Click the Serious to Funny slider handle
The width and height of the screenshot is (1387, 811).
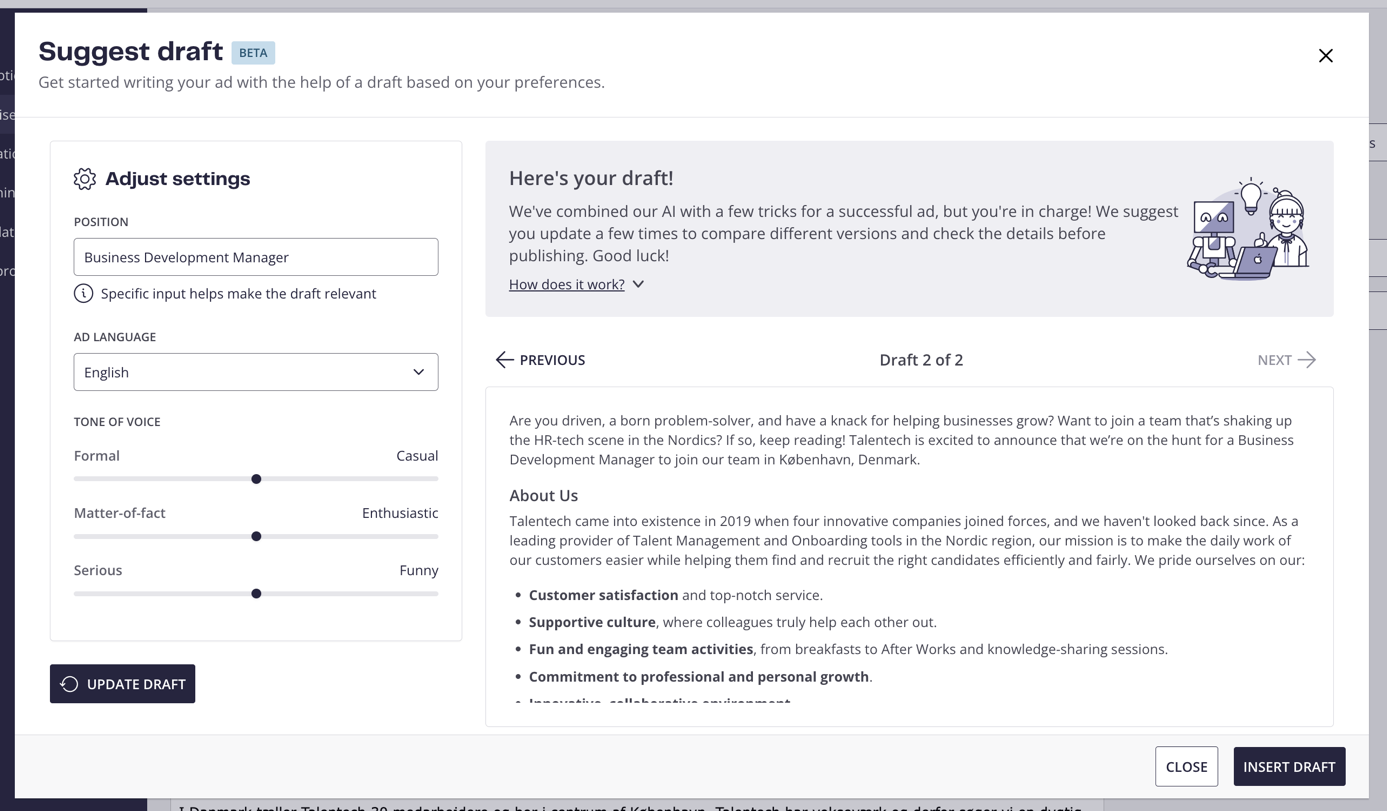tap(256, 594)
